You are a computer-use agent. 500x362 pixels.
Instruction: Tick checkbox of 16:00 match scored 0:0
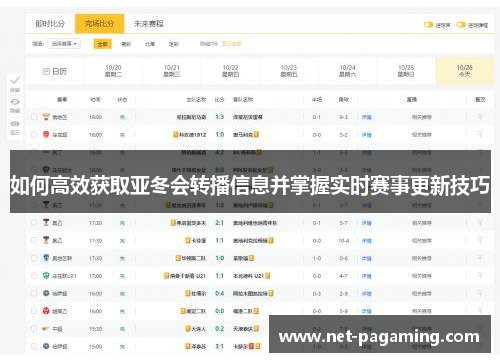34,311
